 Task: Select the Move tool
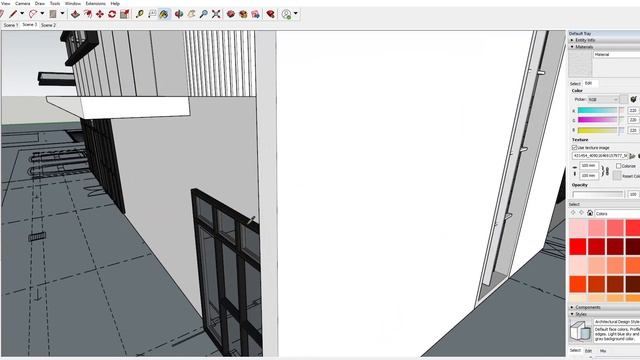click(100, 14)
